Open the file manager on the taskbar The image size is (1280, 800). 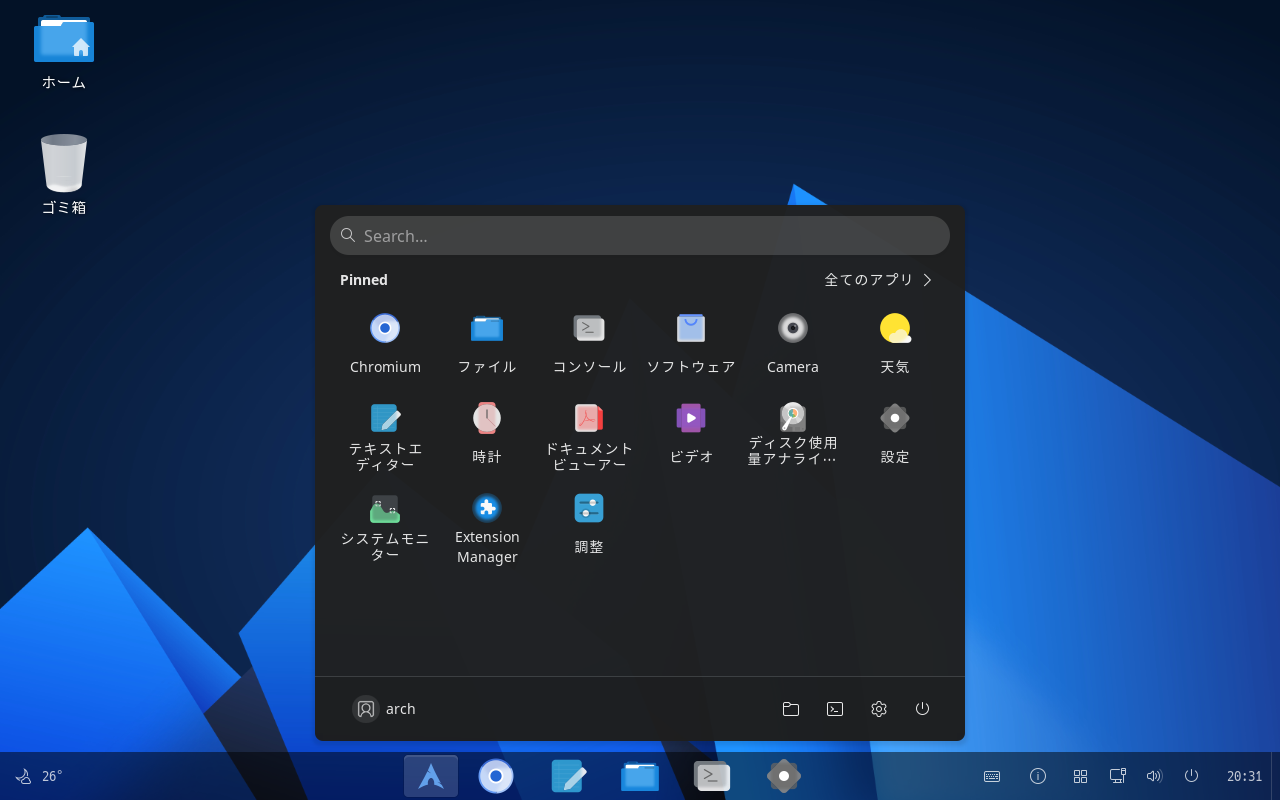coord(640,776)
